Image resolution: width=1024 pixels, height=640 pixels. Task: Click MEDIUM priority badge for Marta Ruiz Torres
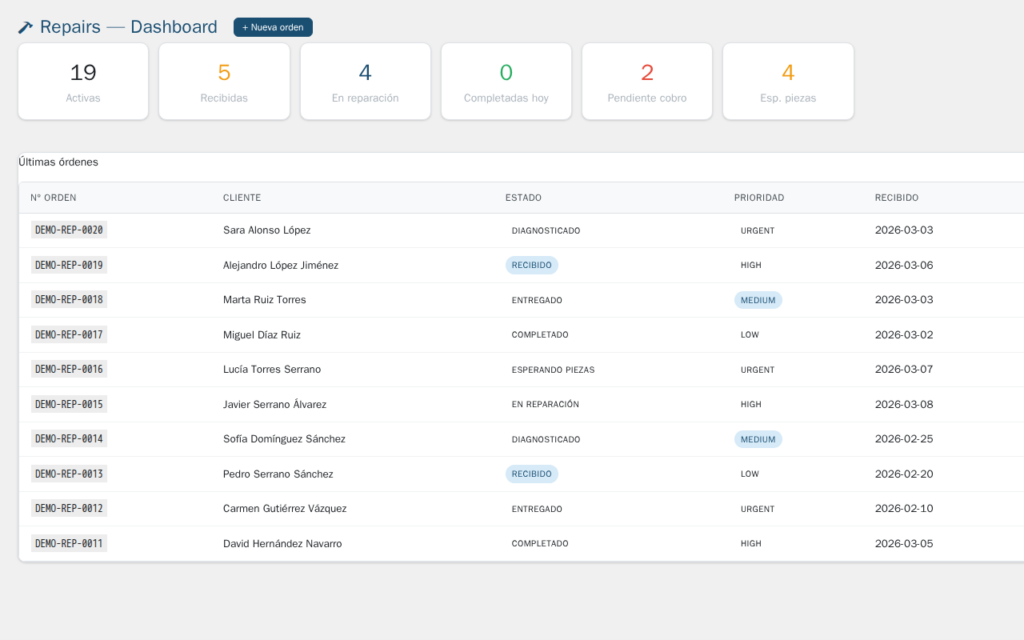(758, 300)
